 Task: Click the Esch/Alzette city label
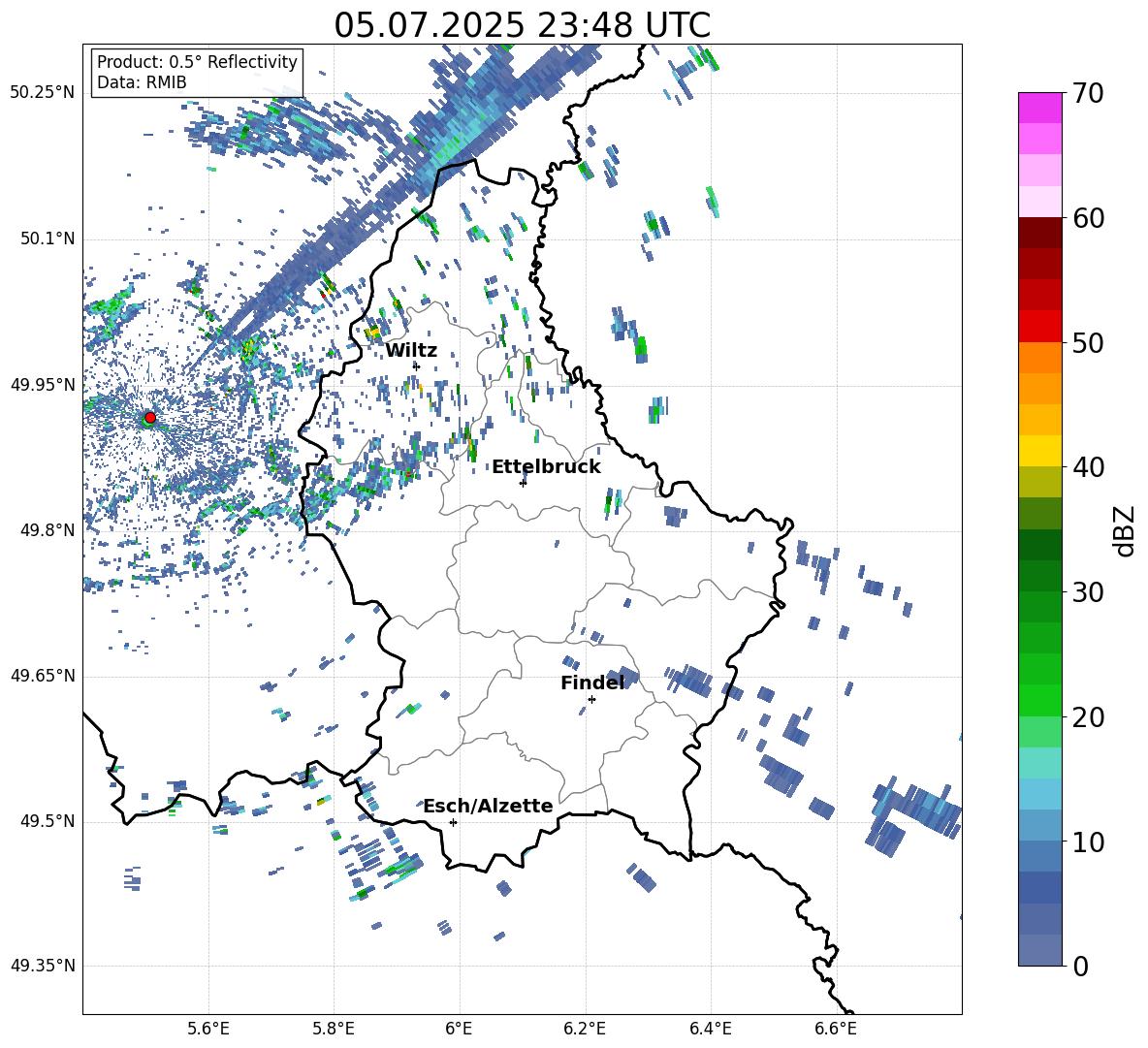(488, 806)
